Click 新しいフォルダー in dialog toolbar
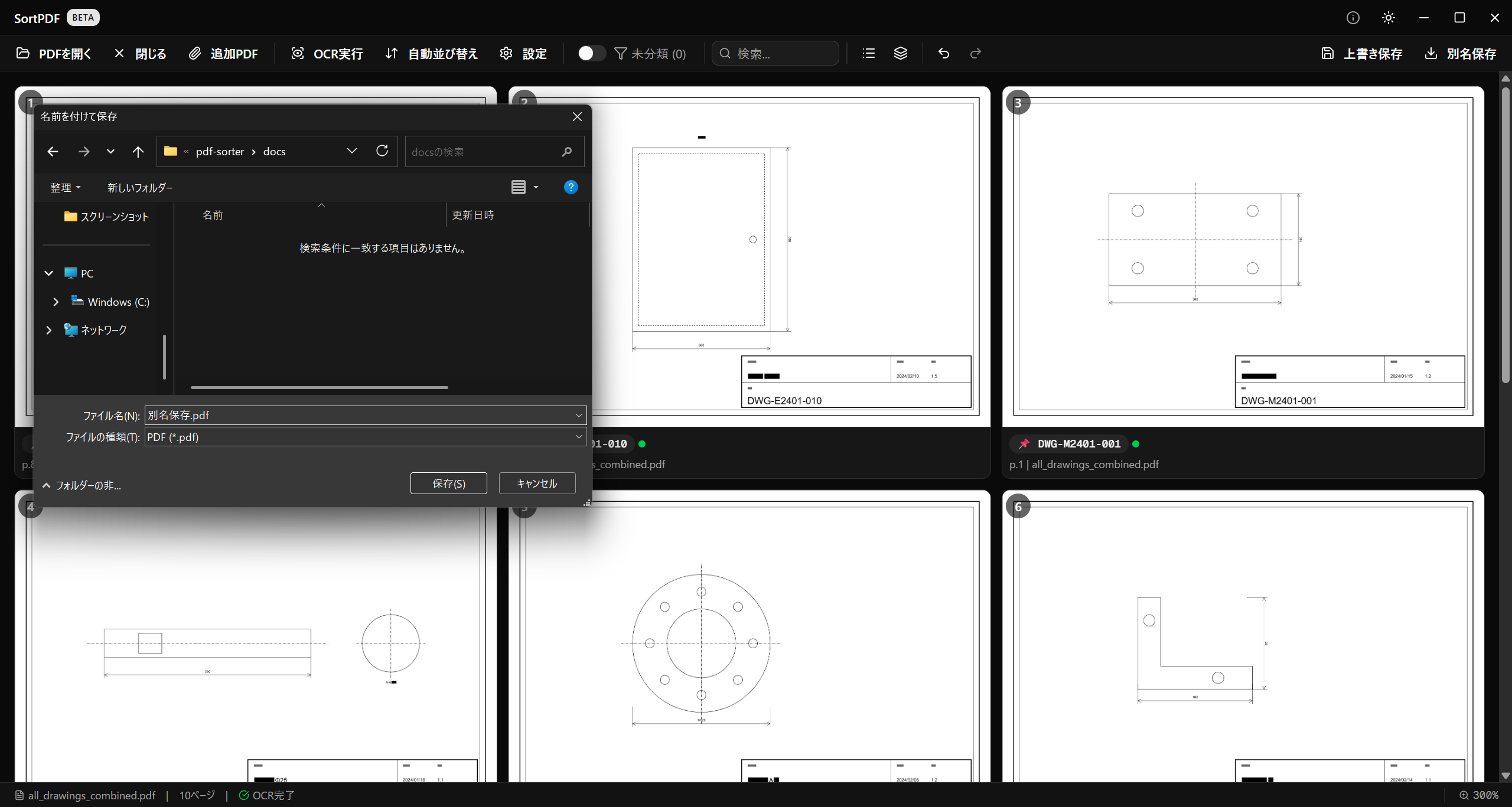 tap(140, 188)
